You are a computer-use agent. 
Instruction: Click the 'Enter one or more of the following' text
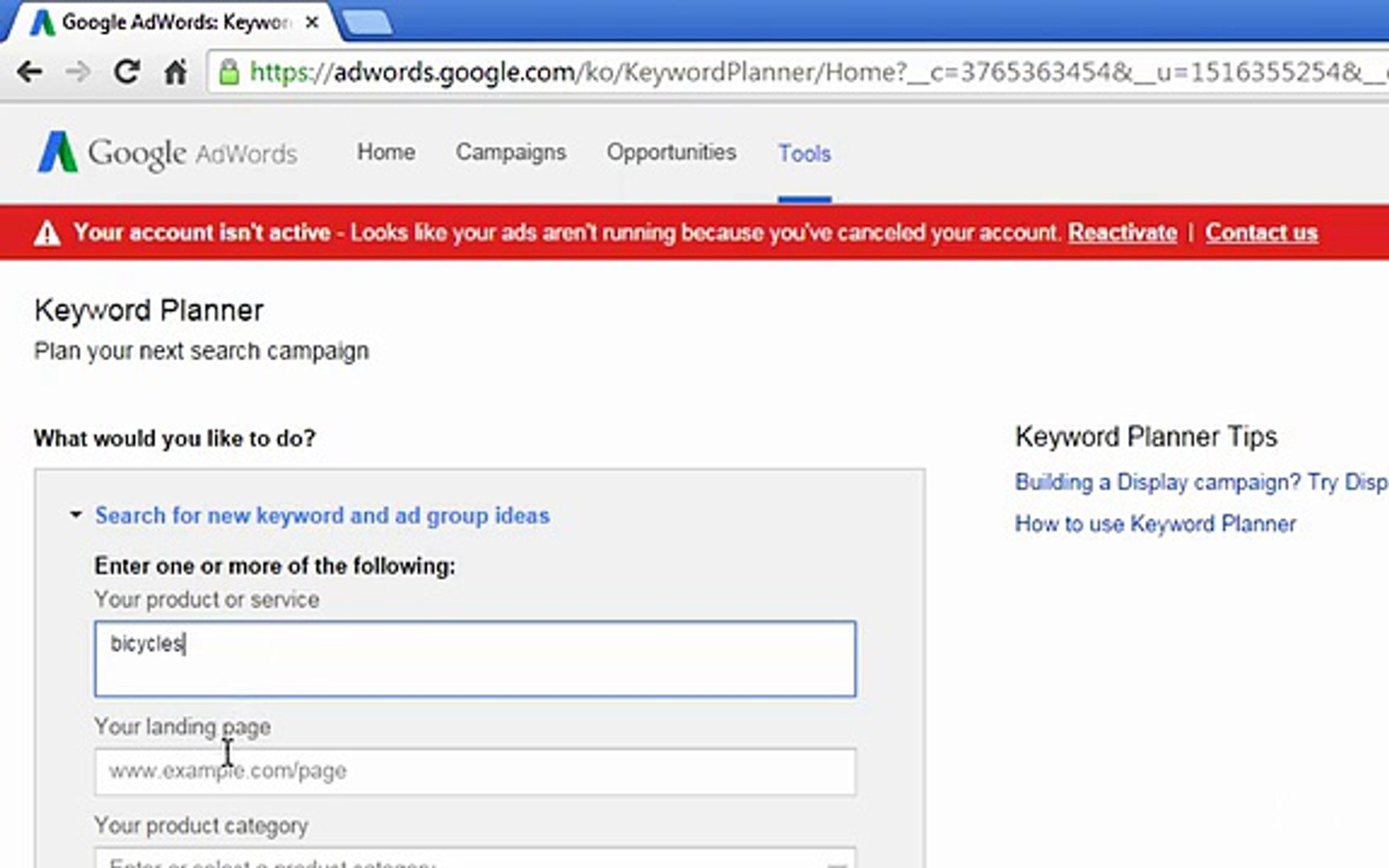tap(275, 566)
